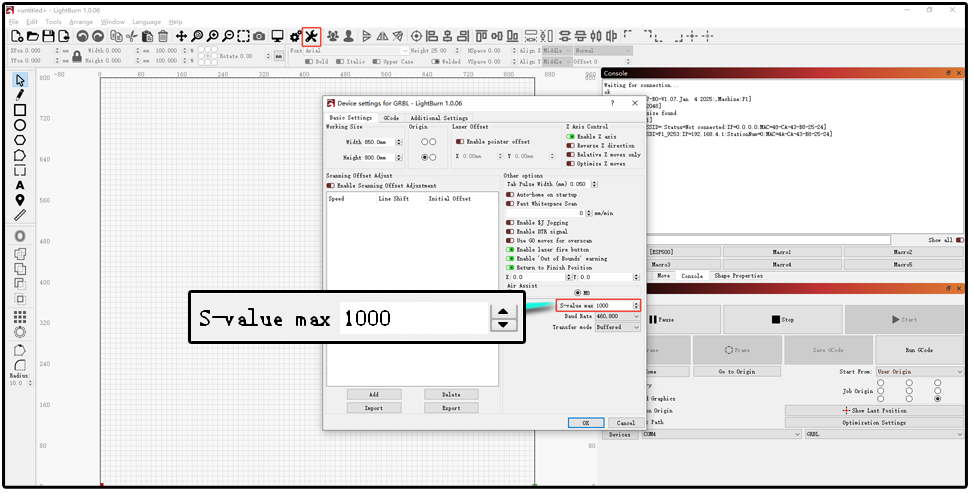Click the console command input field

click(x=767, y=240)
